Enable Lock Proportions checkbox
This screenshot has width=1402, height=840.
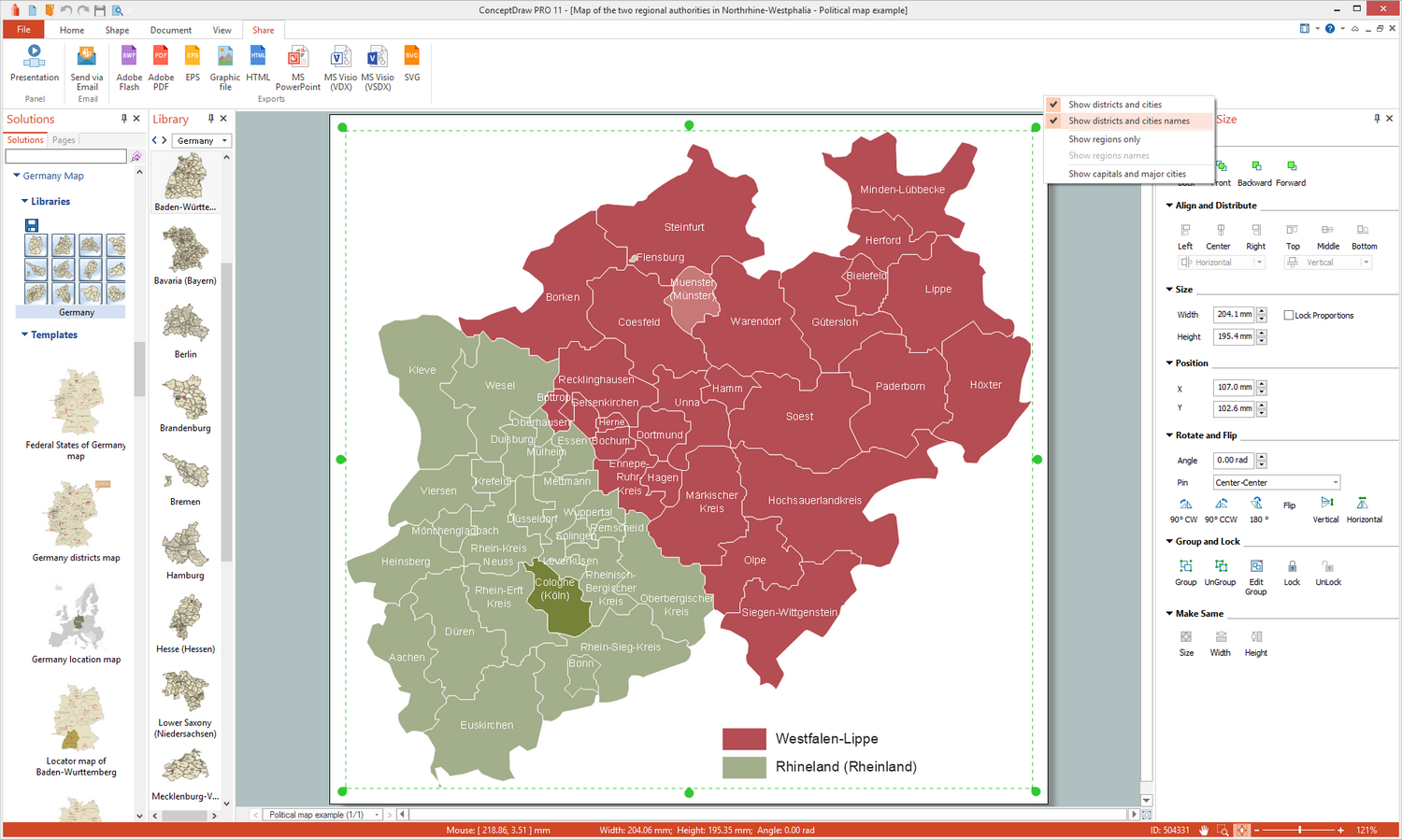[x=1288, y=315]
